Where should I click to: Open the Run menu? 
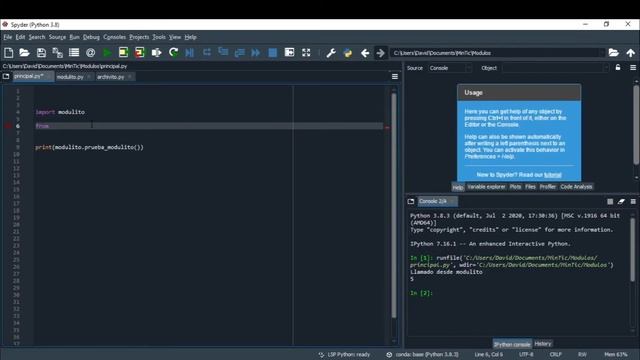[x=74, y=37]
